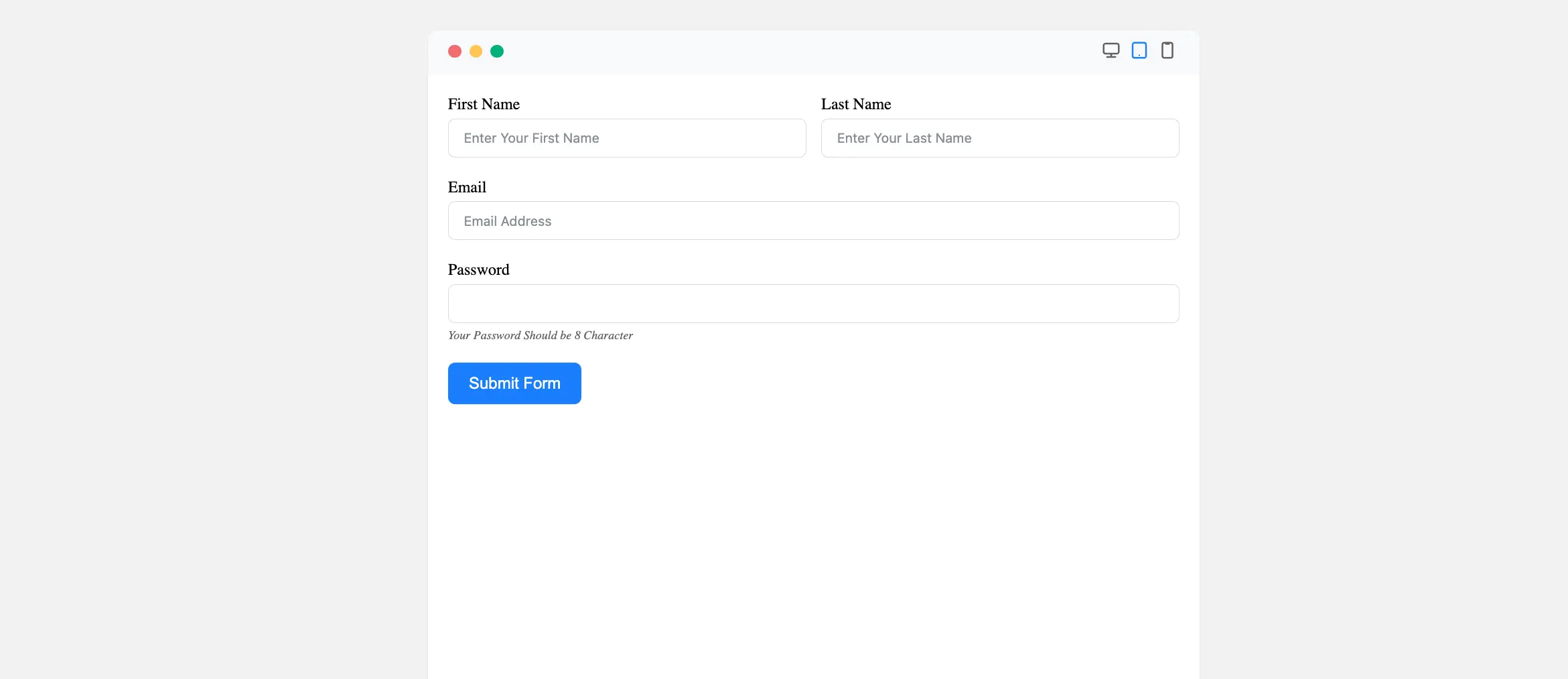Click the "First Name" label
1568x679 pixels.
(484, 105)
